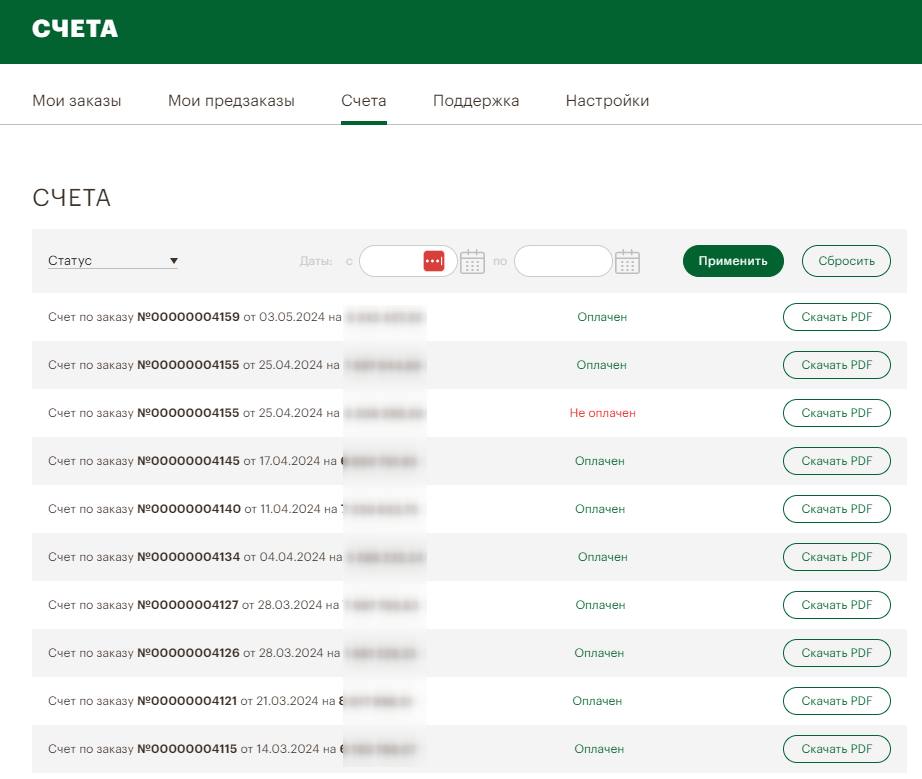Select the Счета tab
Image resolution: width=922 pixels, height=779 pixels.
coord(363,101)
